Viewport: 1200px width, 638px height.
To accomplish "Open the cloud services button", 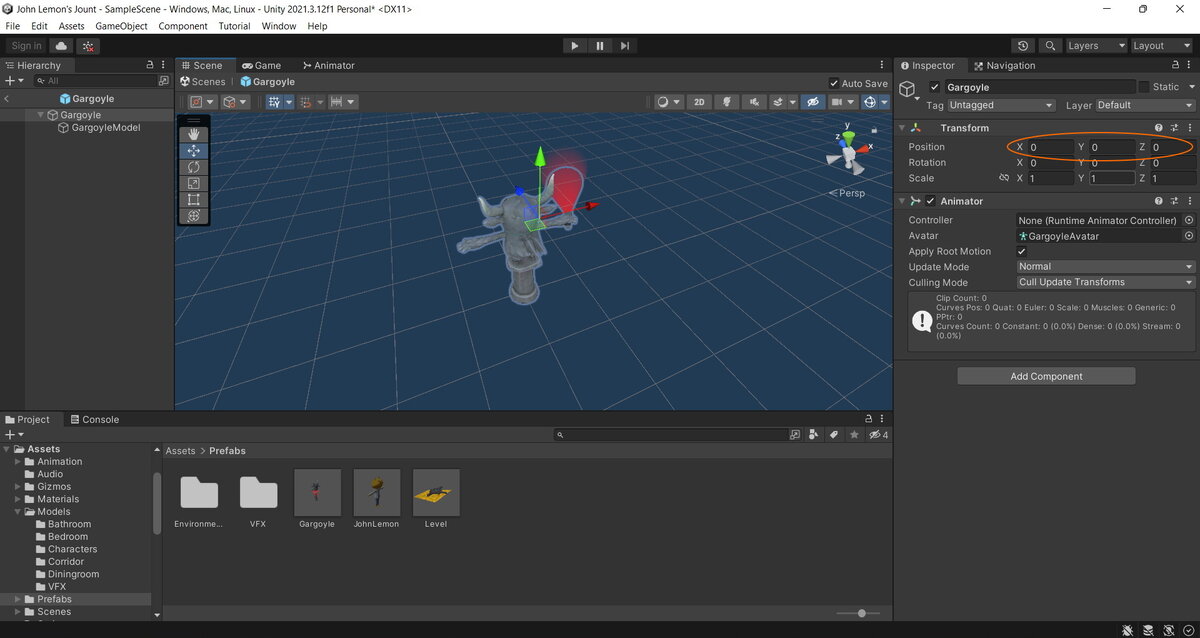I will tap(62, 46).
